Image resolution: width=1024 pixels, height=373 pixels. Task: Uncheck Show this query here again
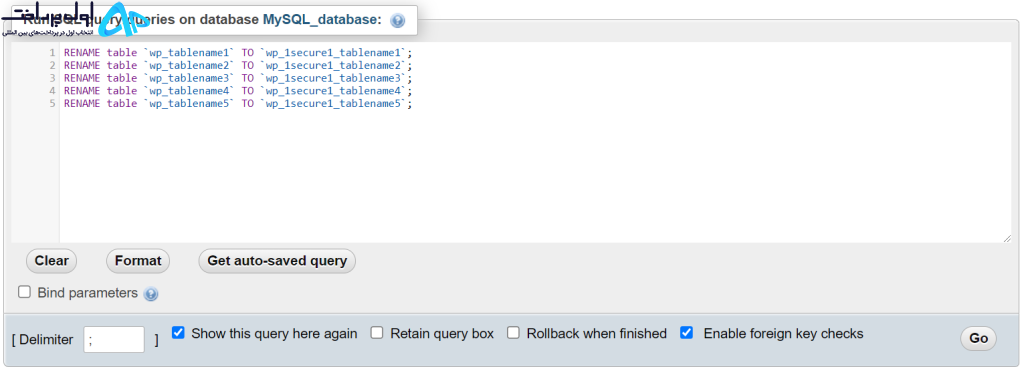point(178,332)
